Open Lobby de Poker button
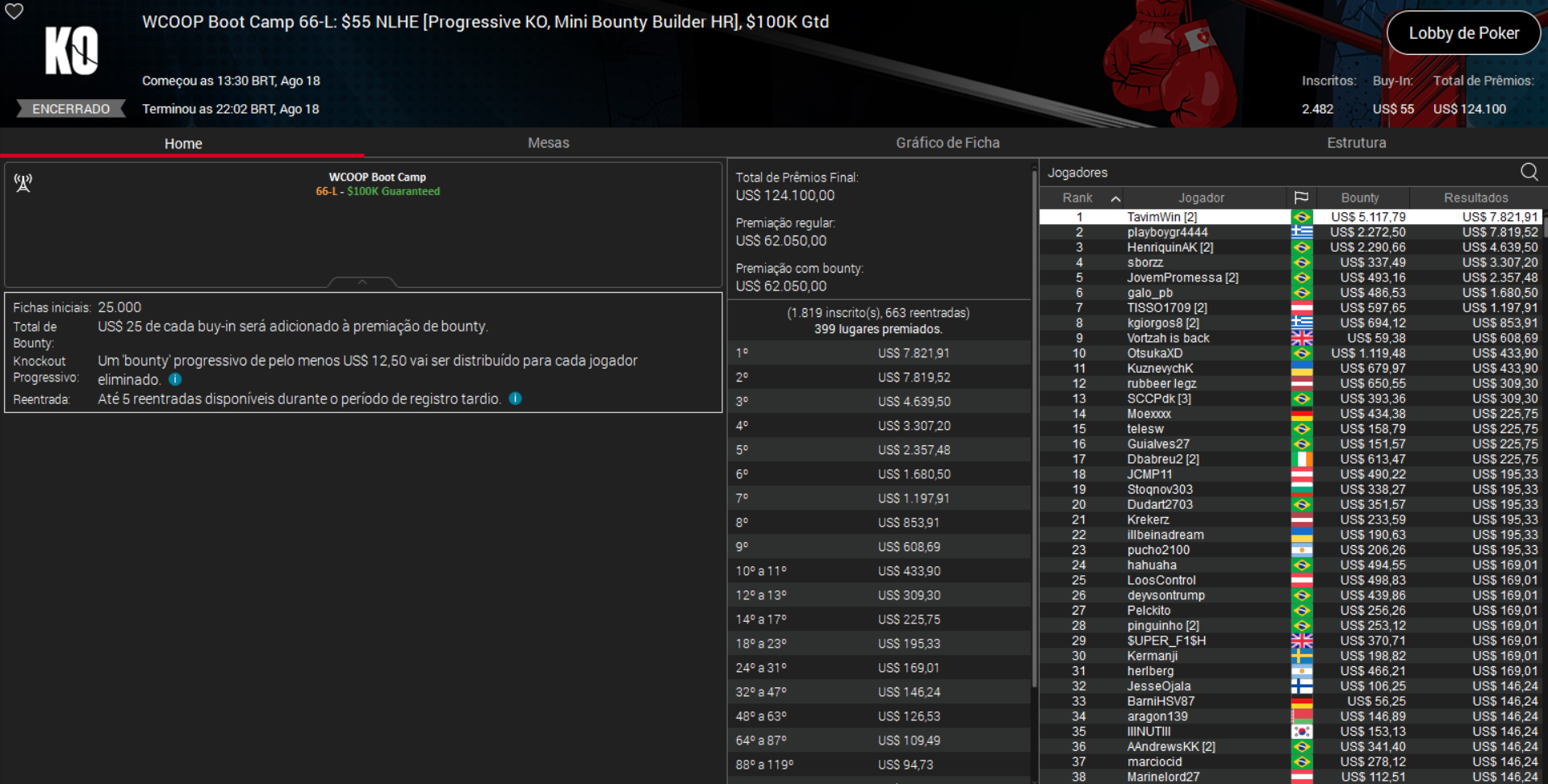The height and width of the screenshot is (784, 1548). [1463, 33]
